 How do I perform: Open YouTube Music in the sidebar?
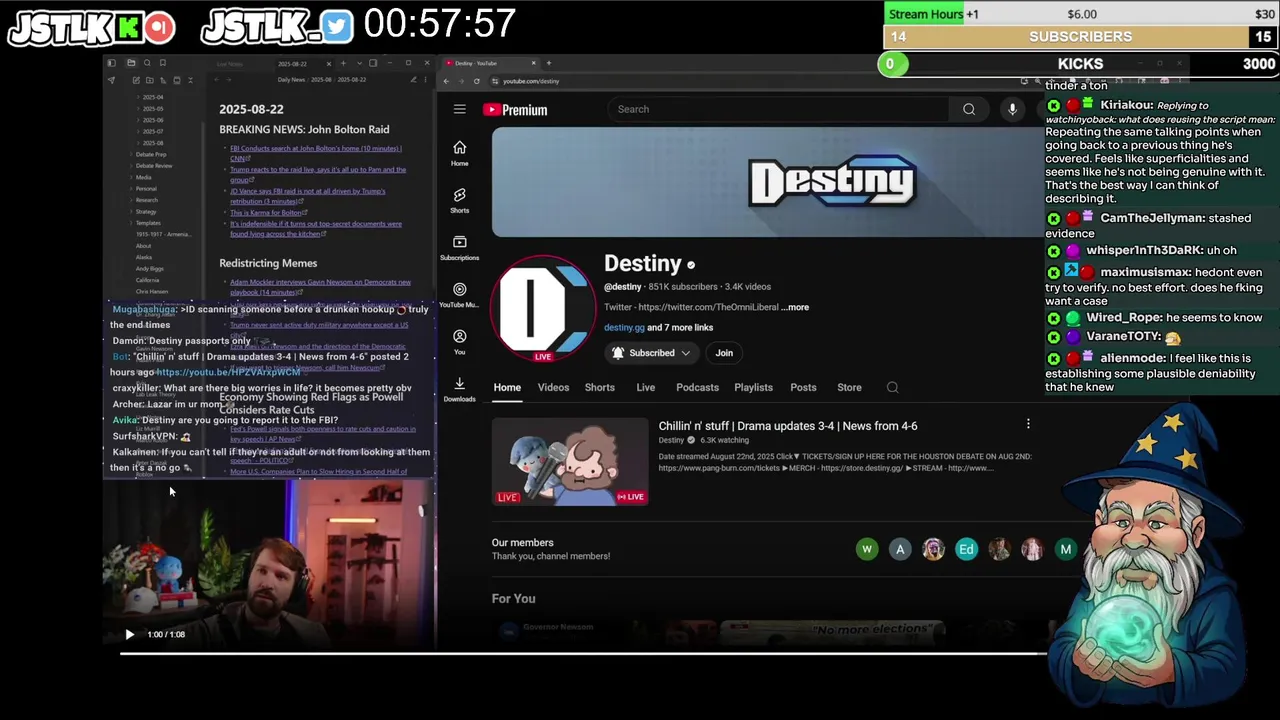click(x=459, y=294)
